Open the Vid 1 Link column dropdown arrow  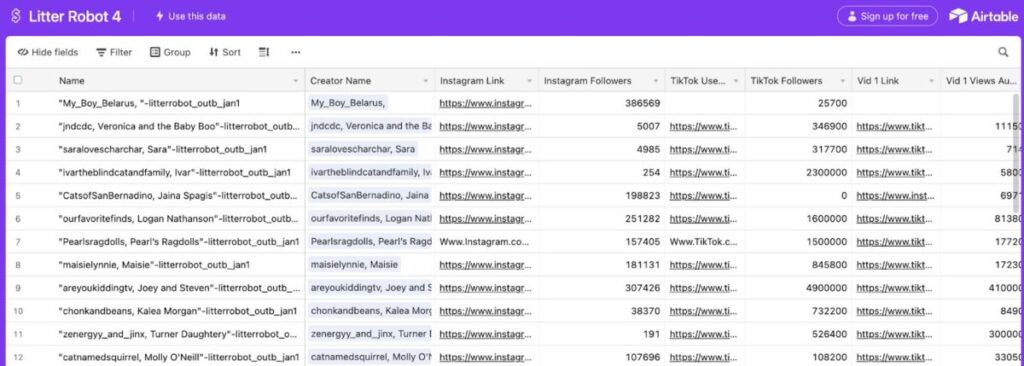coord(931,81)
